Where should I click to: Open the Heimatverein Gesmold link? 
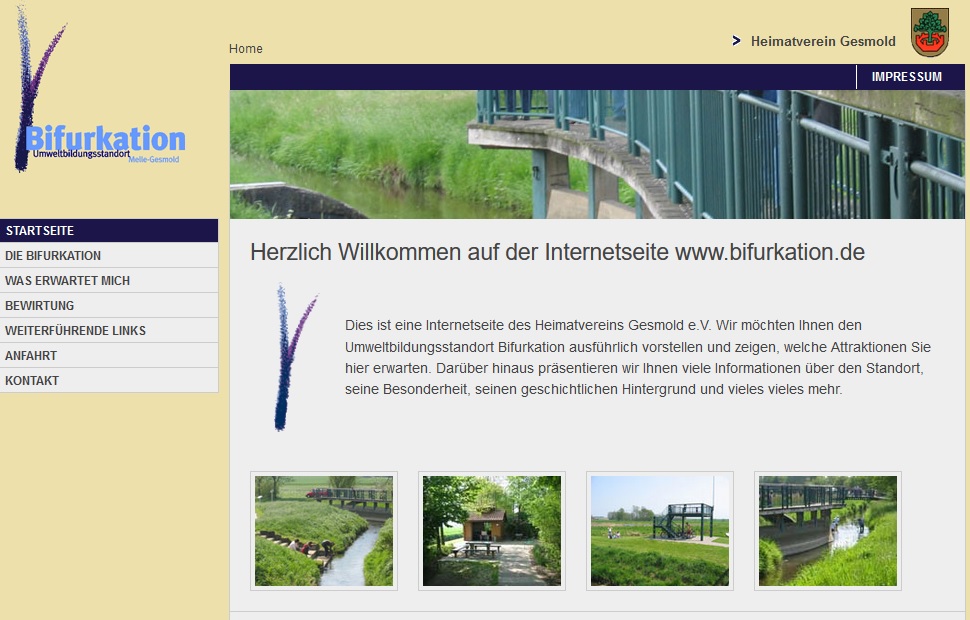point(823,41)
